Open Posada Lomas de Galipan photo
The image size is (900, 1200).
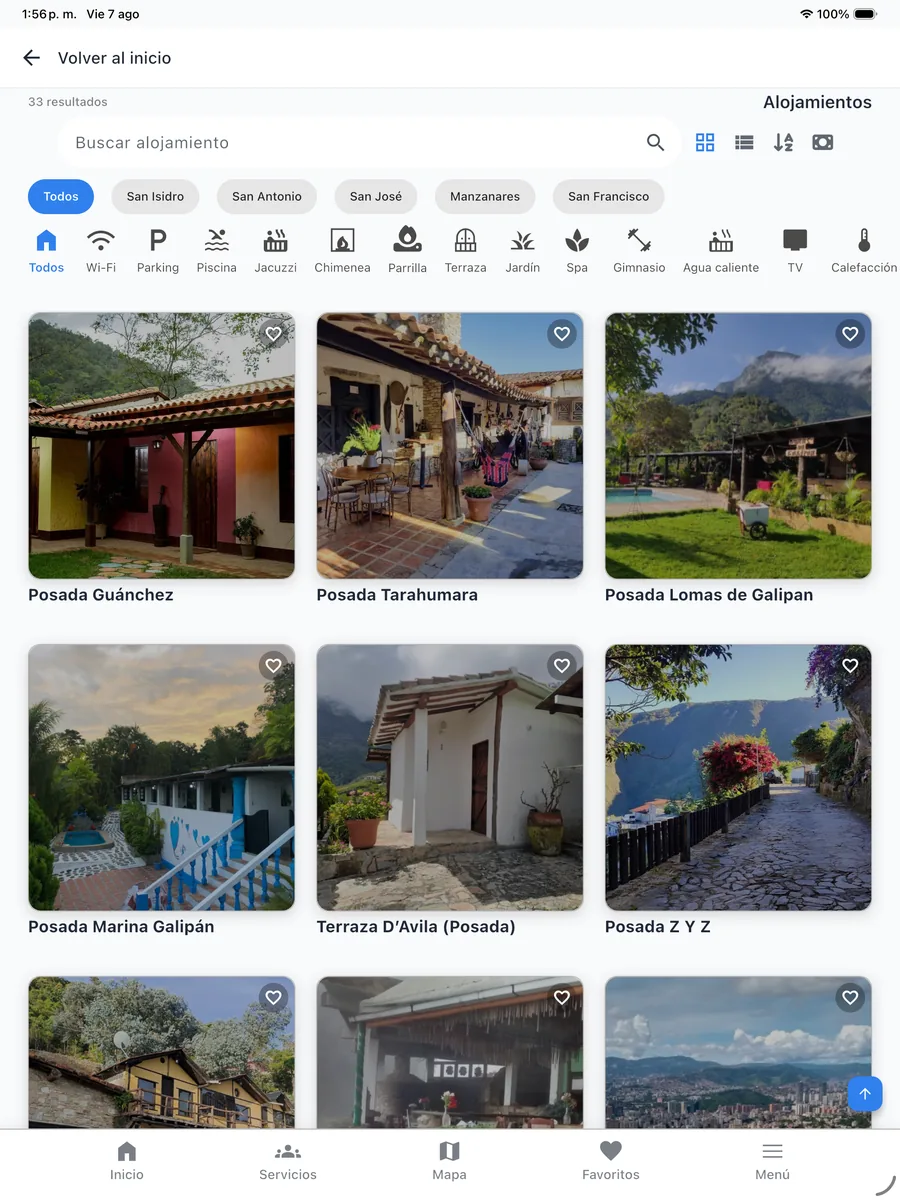click(738, 446)
